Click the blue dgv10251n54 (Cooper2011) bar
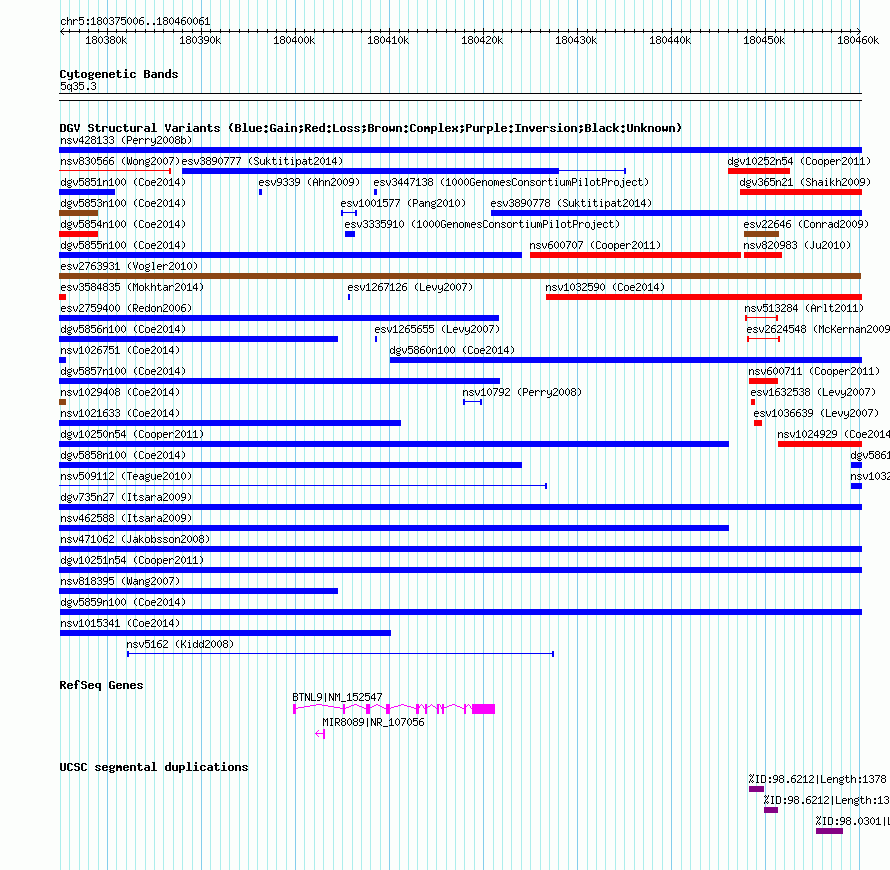This screenshot has height=870, width=890. point(460,570)
